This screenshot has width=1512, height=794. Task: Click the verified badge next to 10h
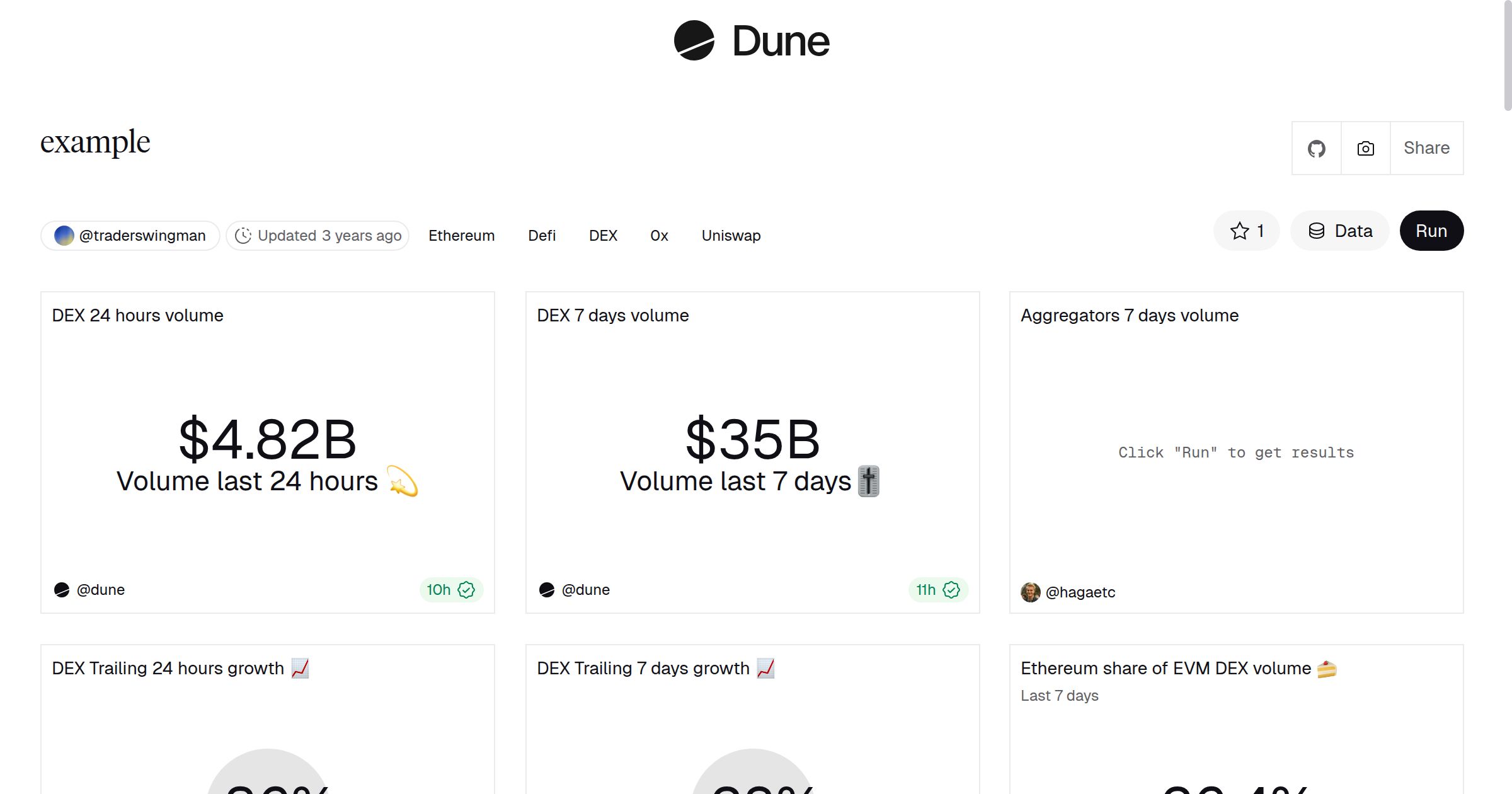point(466,589)
